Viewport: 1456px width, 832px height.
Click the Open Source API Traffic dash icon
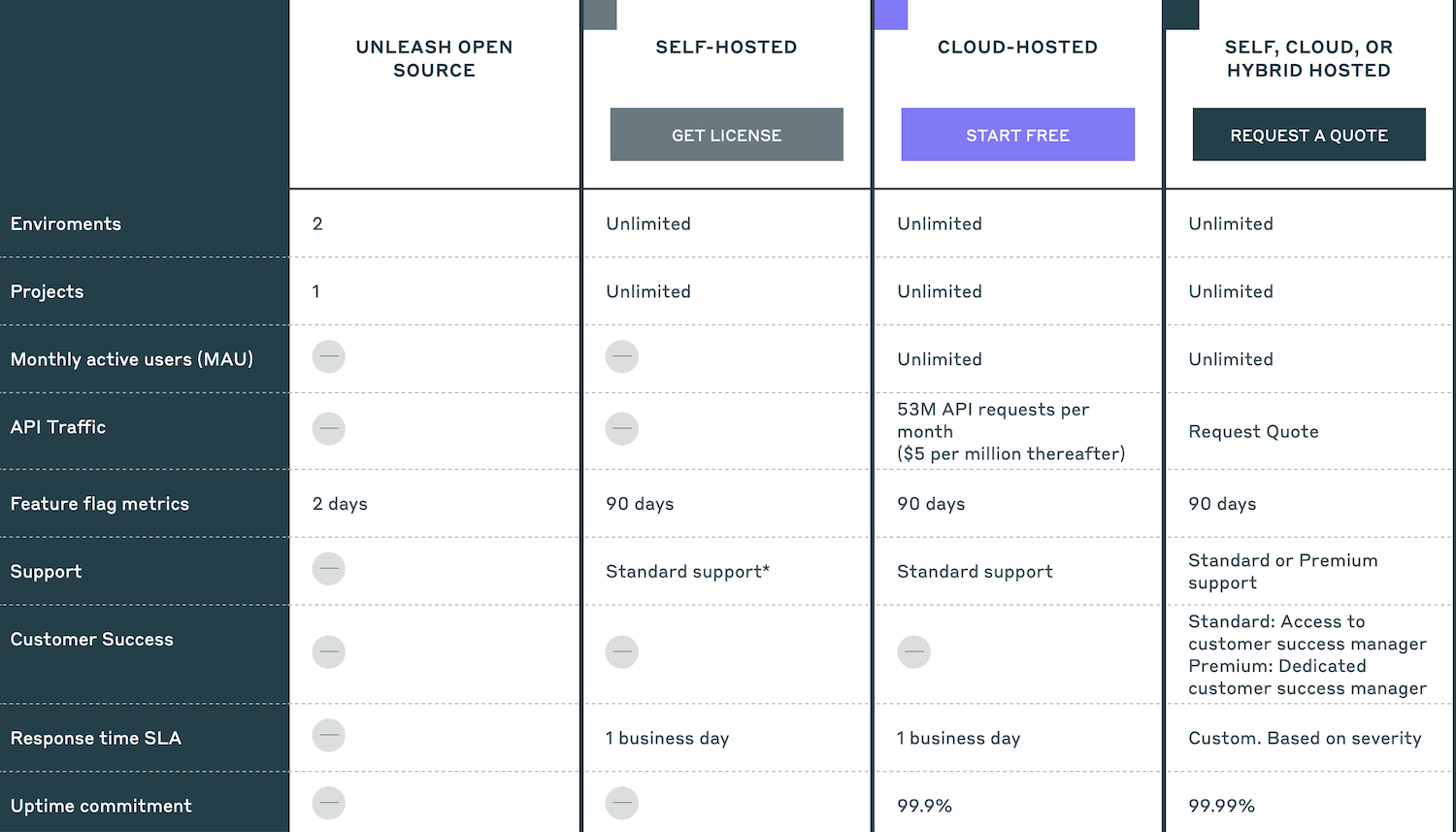click(x=329, y=428)
